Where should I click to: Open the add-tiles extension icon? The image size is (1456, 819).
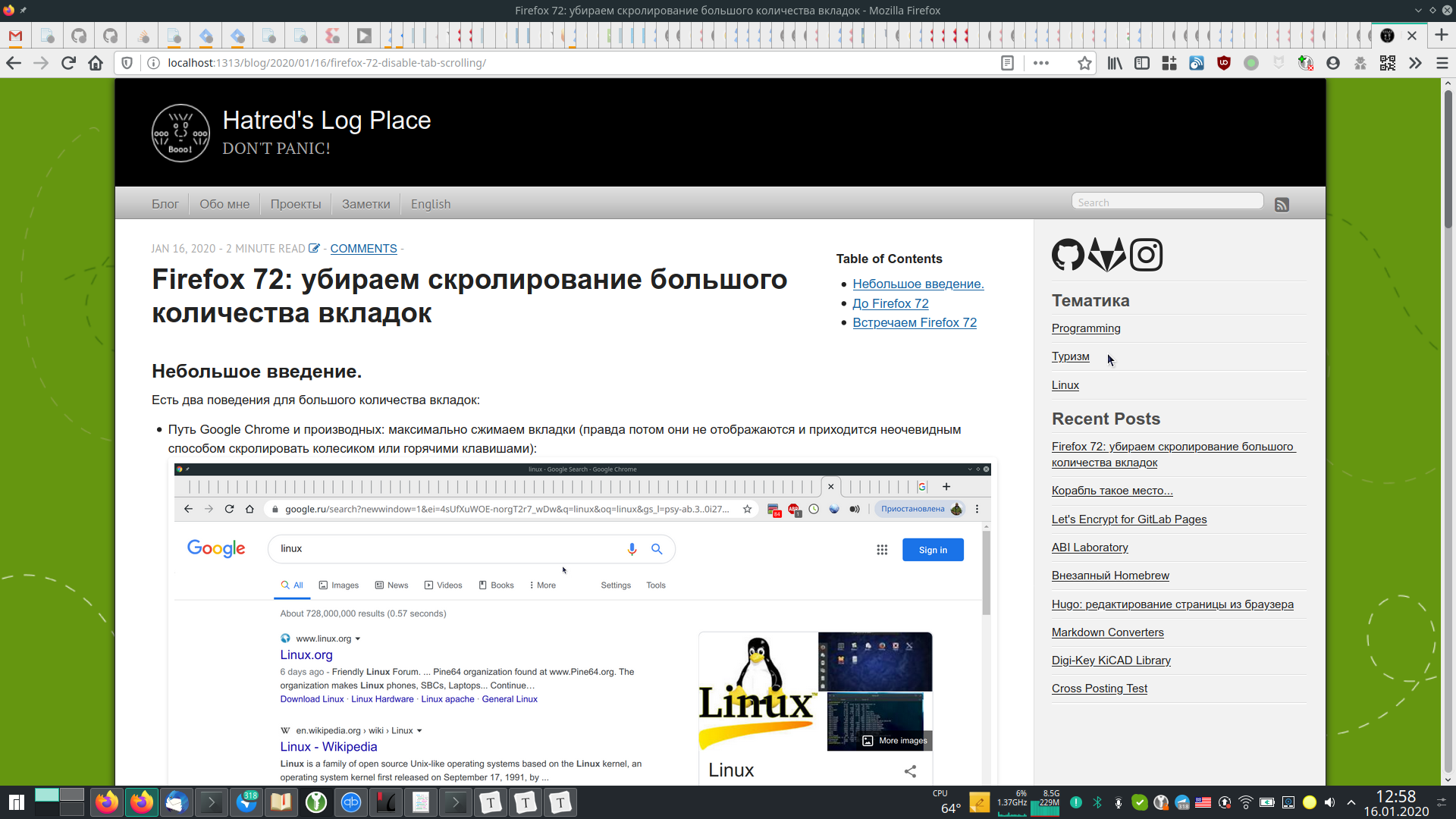[1169, 63]
